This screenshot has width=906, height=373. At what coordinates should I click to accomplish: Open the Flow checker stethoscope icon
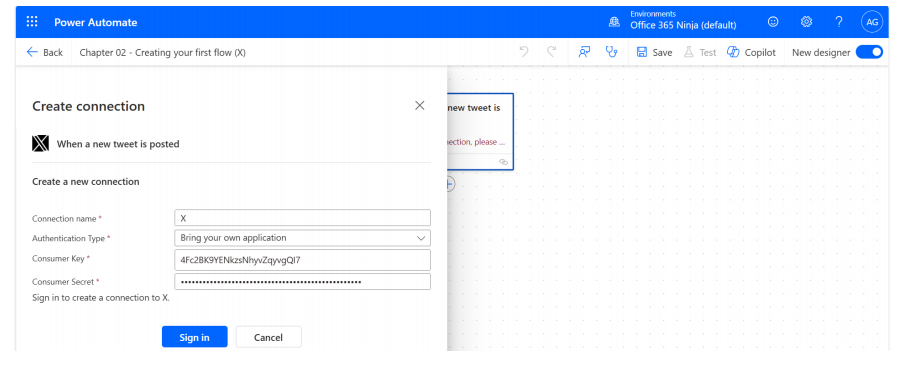coord(611,52)
